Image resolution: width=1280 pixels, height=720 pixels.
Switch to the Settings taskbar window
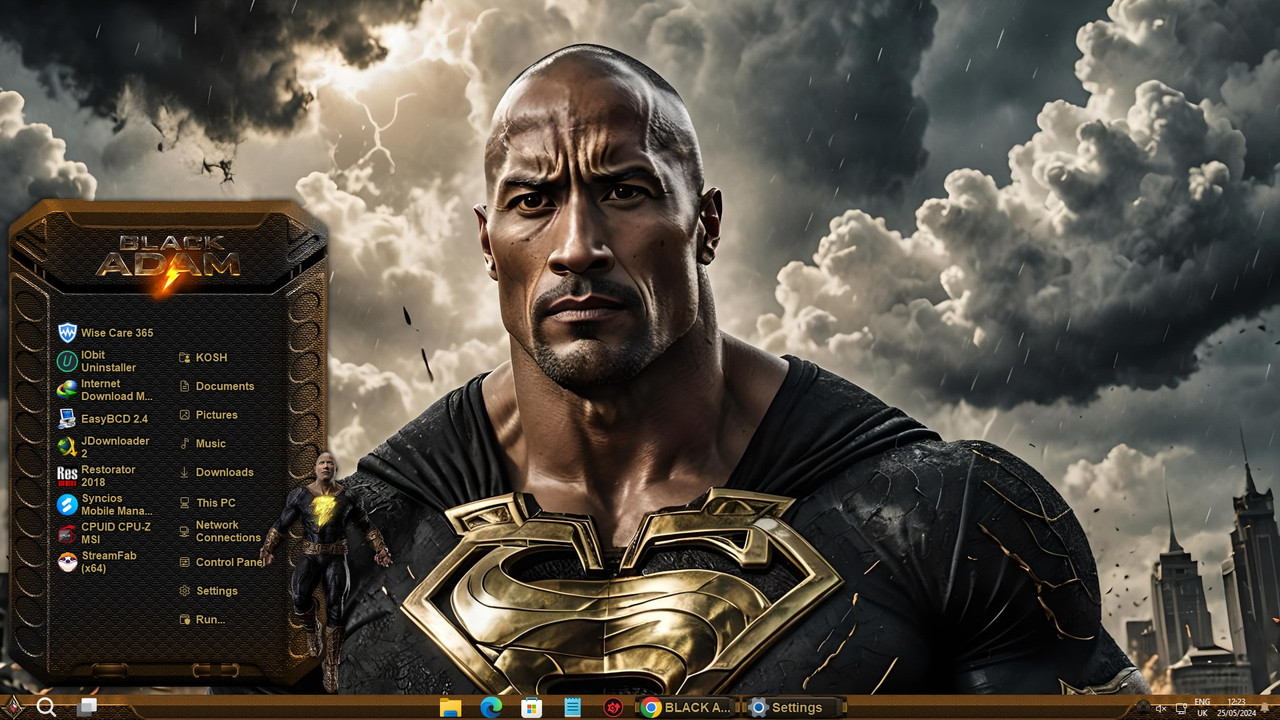[x=796, y=707]
